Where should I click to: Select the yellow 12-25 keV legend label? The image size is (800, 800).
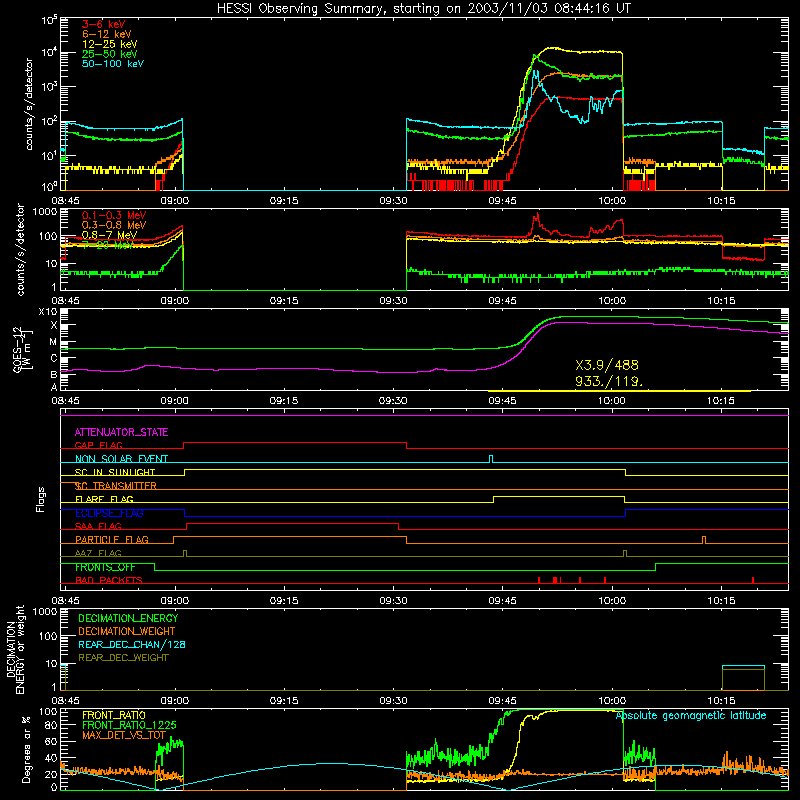point(109,44)
